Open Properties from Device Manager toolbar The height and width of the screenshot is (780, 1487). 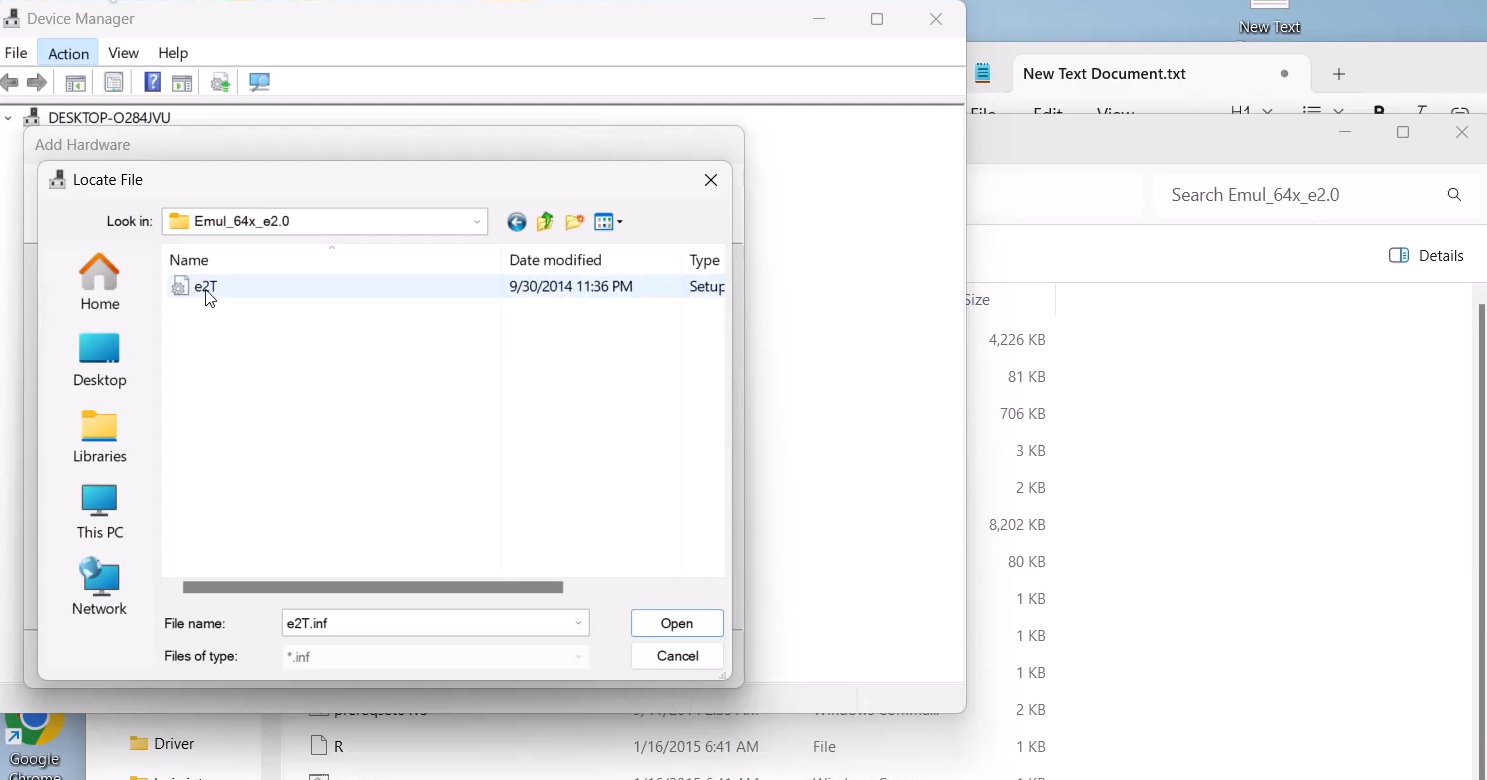click(x=114, y=82)
